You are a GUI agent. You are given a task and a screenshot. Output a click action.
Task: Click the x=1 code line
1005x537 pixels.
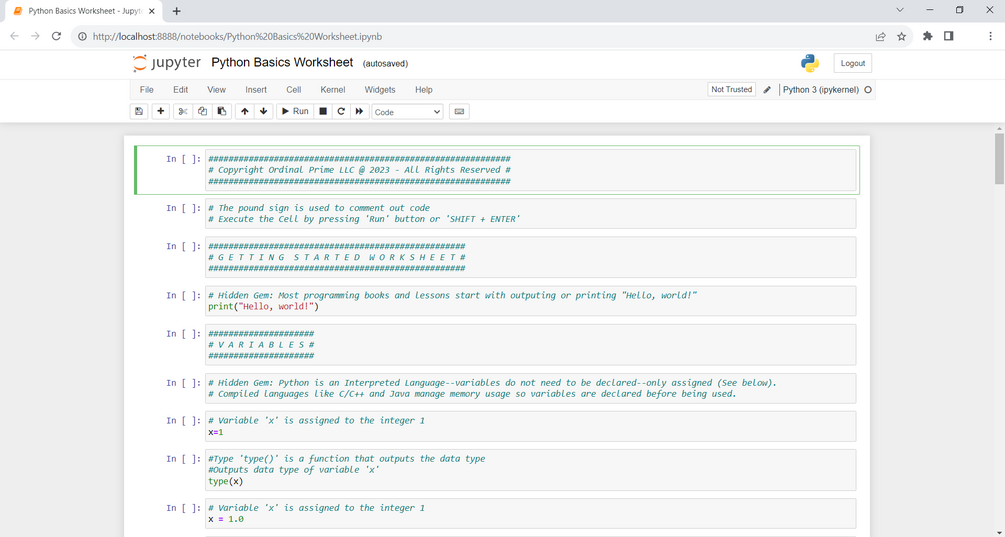216,432
